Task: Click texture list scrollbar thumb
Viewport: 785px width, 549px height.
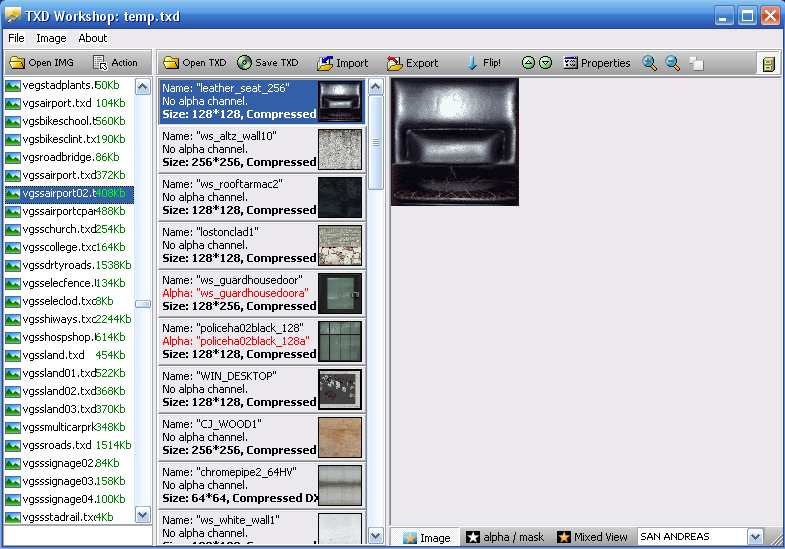Action: click(375, 143)
